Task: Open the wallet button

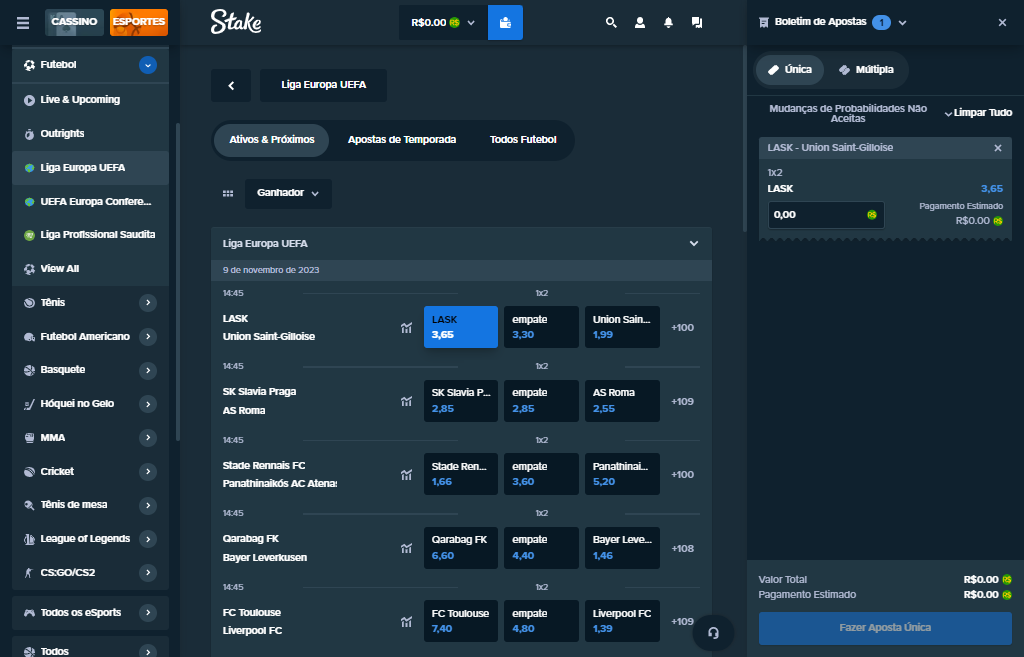Action: (x=505, y=23)
